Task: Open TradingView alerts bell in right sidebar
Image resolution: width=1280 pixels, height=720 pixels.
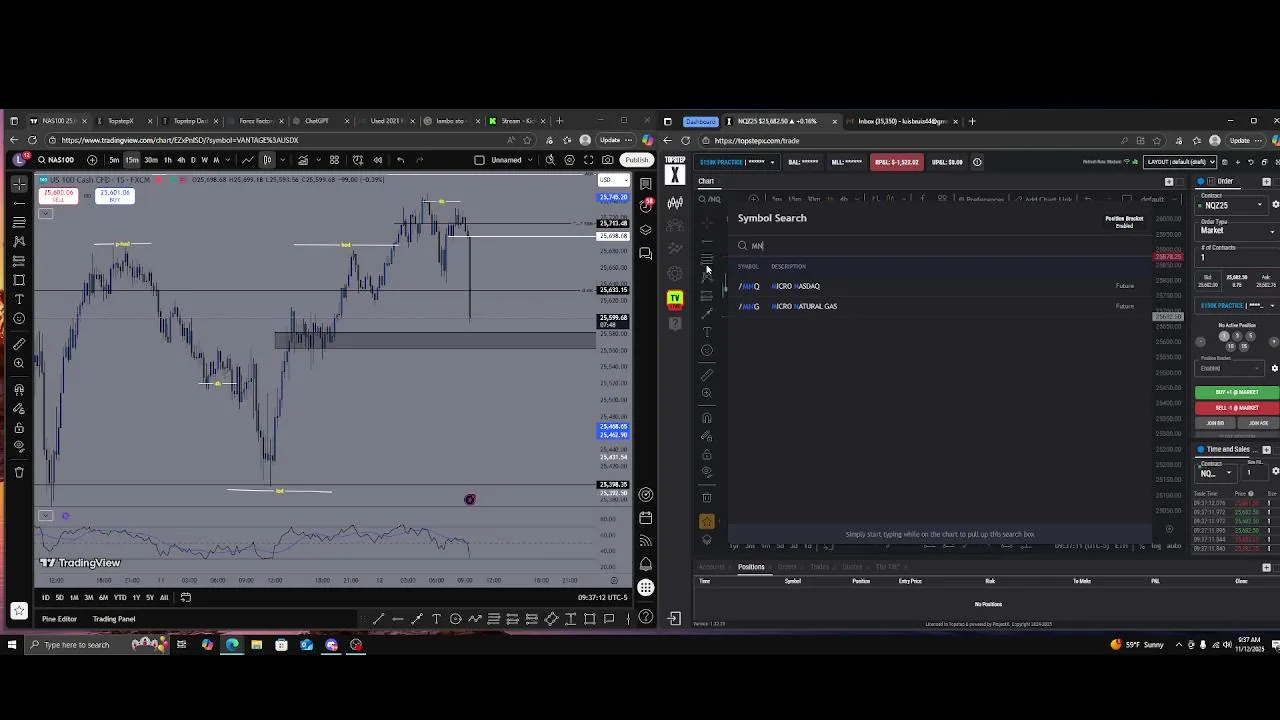Action: coord(646,564)
